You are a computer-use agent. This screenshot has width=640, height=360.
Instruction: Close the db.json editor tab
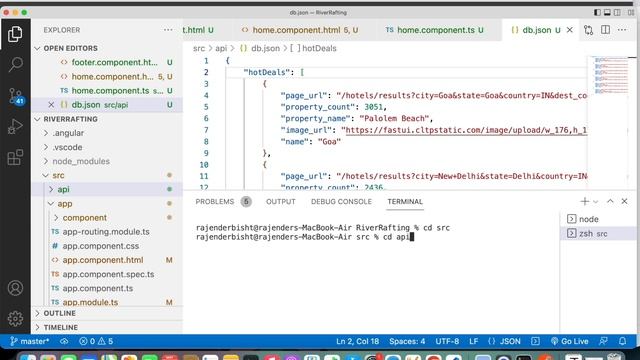tap(570, 30)
